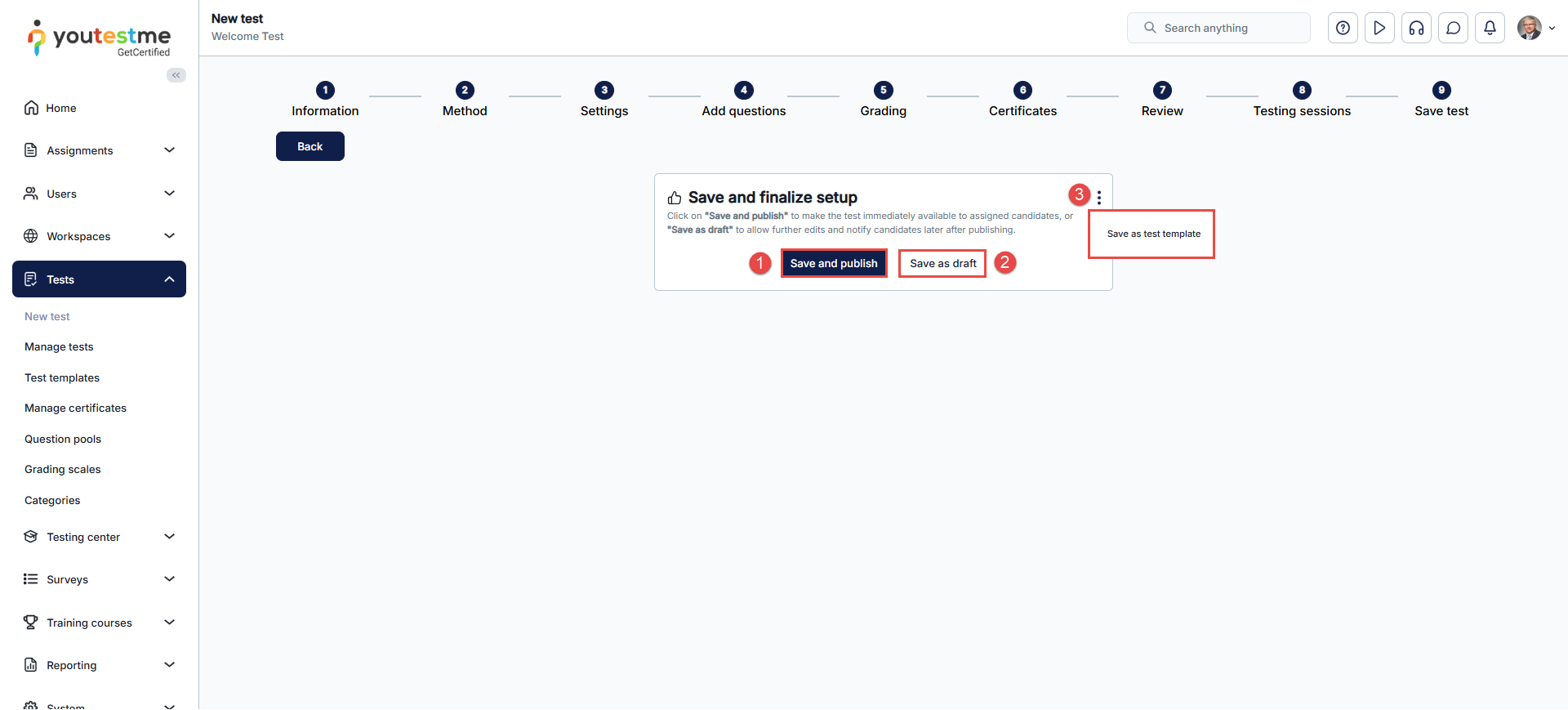This screenshot has width=1568, height=710.
Task: Open the three-dot options menu
Action: tap(1099, 198)
